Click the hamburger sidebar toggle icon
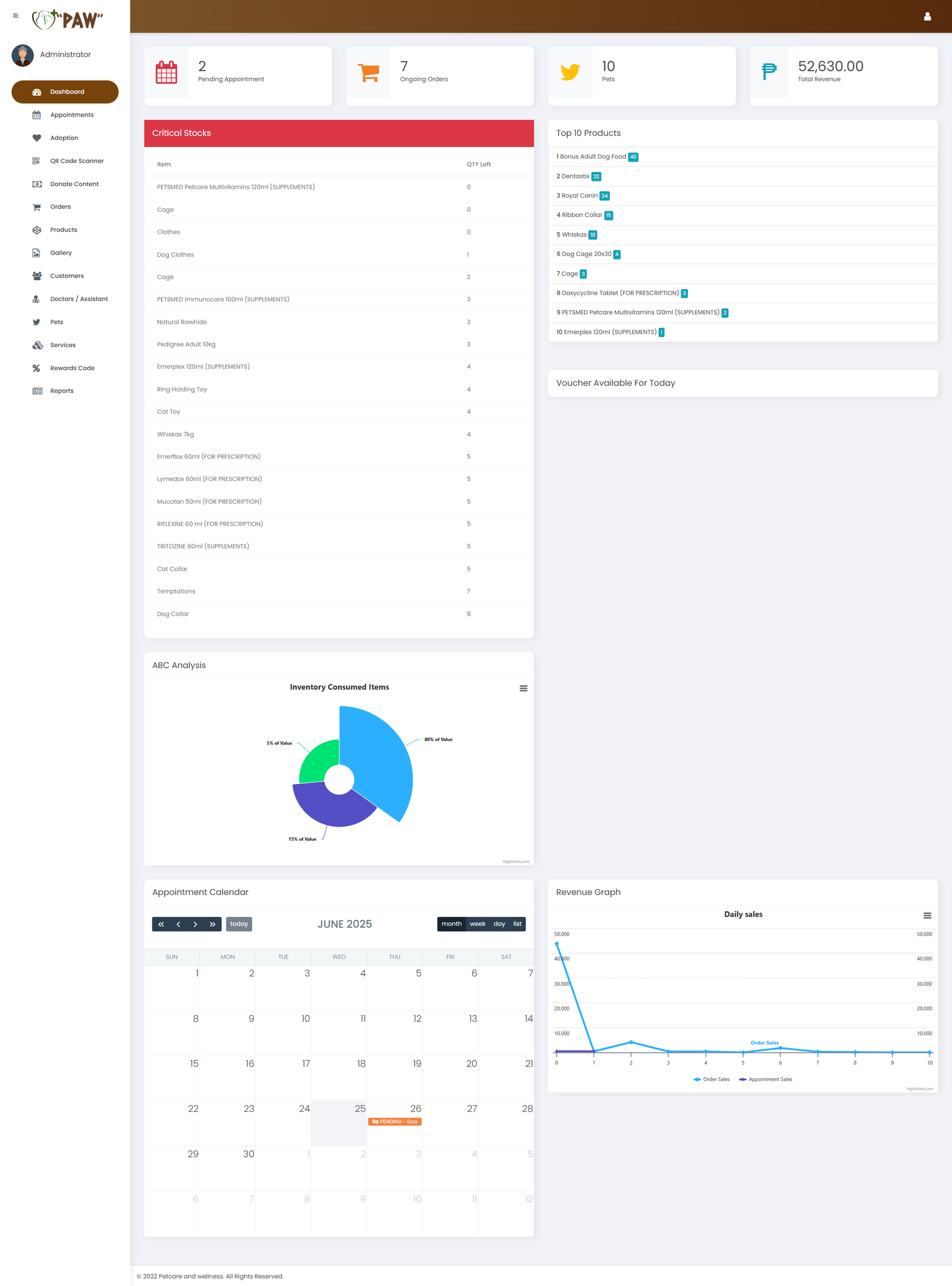952x1286 pixels. (15, 16)
